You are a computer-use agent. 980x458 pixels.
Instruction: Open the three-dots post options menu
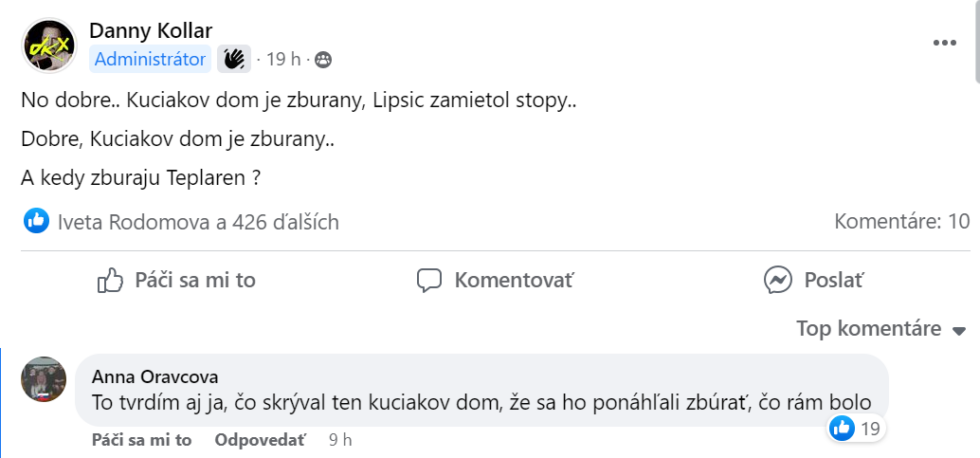pos(945,43)
